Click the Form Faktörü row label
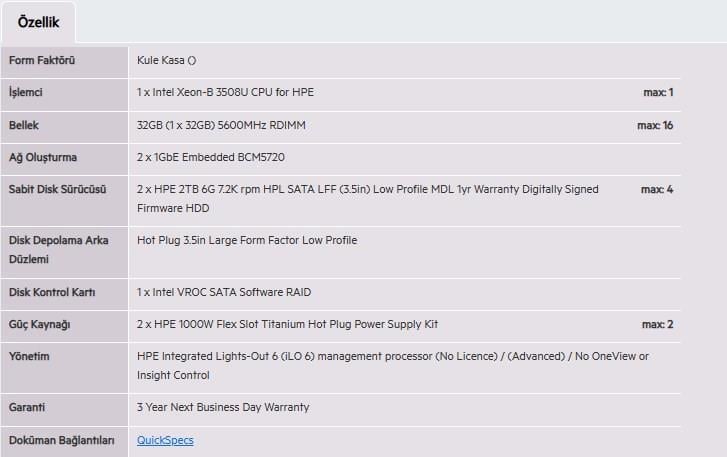Image resolution: width=727 pixels, height=457 pixels. (x=42, y=61)
